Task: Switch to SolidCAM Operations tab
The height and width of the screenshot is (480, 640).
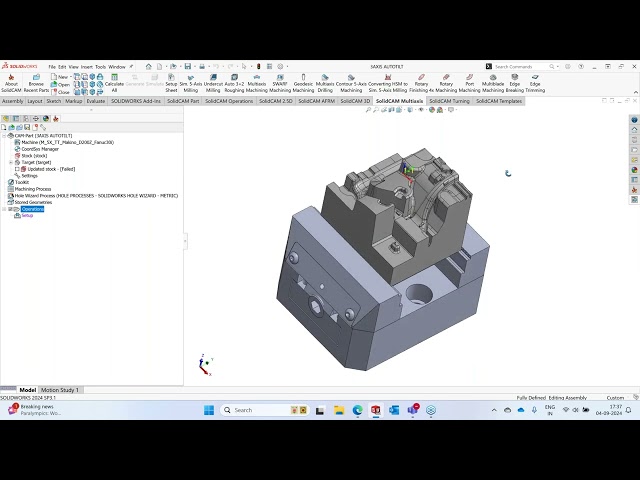Action: (229, 101)
